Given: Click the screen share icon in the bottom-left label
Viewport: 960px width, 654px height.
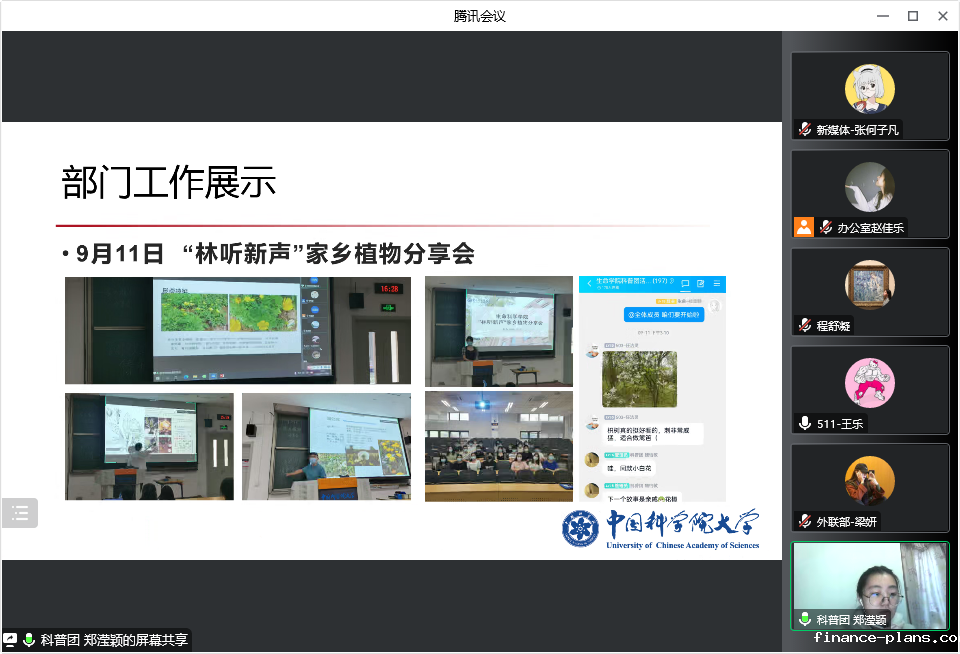Looking at the screenshot, I should pos(10,640).
